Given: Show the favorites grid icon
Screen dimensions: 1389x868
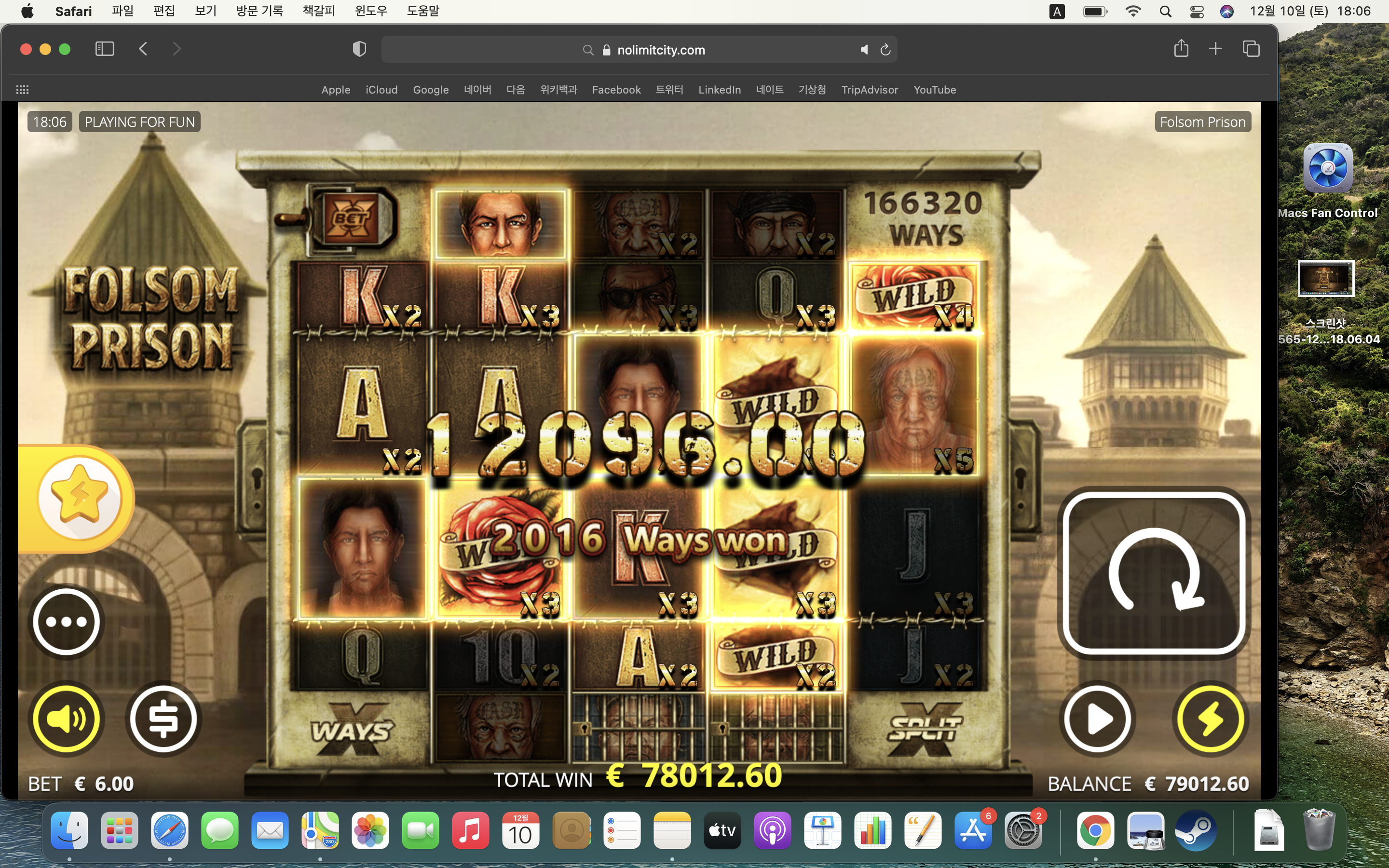Looking at the screenshot, I should click(22, 90).
